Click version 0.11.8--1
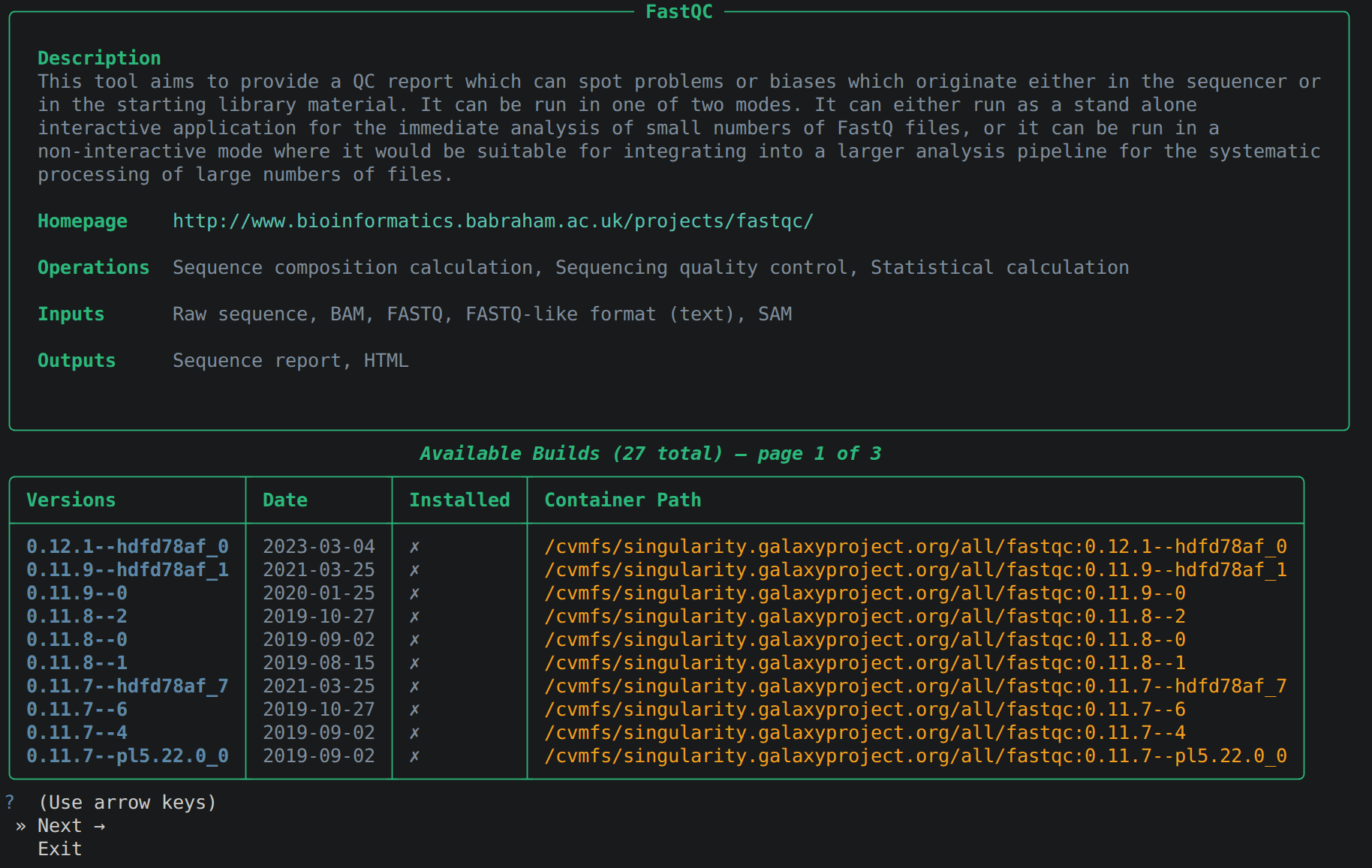Screen dimensions: 1372x868 tap(77, 663)
